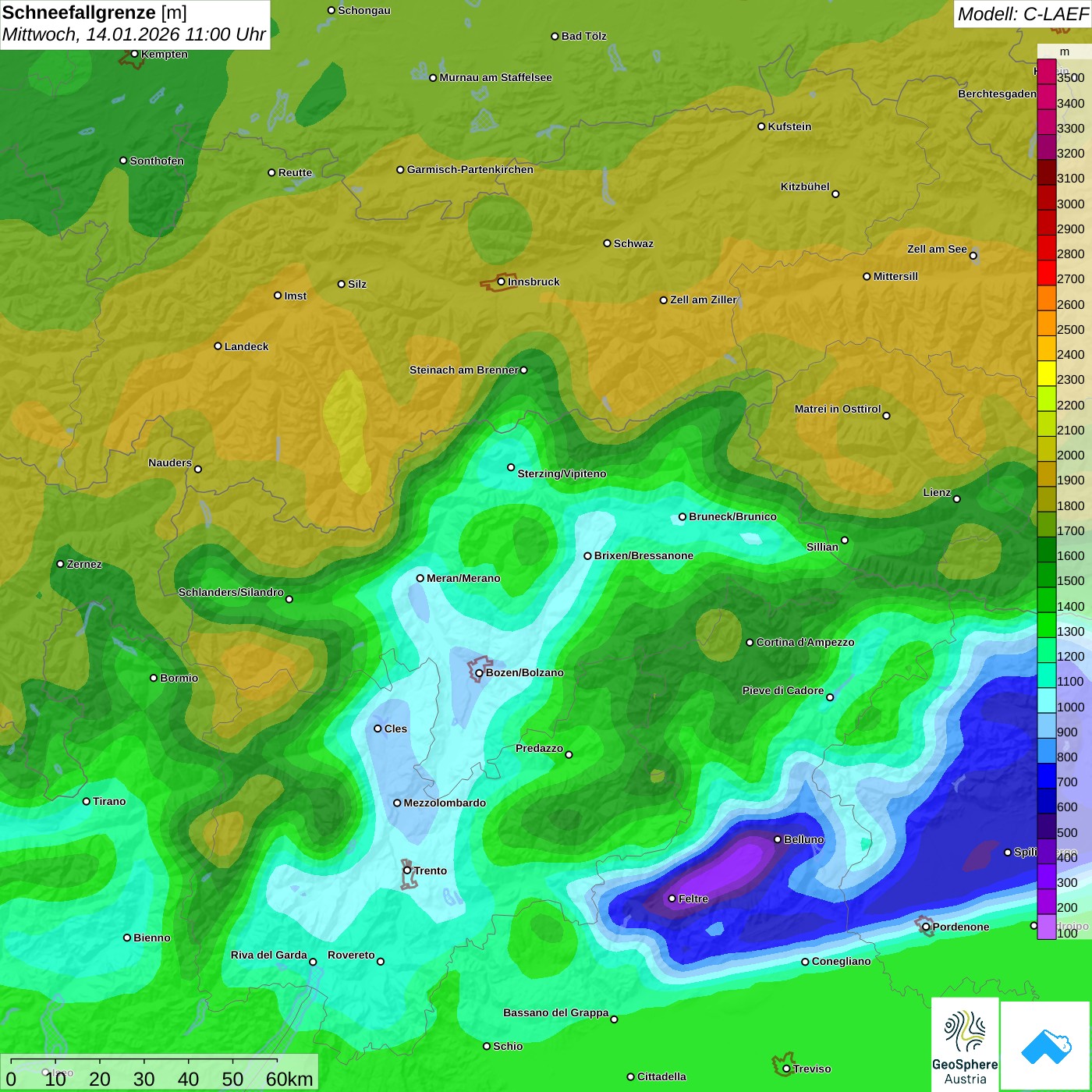Viewport: 1092px width, 1092px height.
Task: Click the Conegliano location marker
Action: (x=805, y=962)
